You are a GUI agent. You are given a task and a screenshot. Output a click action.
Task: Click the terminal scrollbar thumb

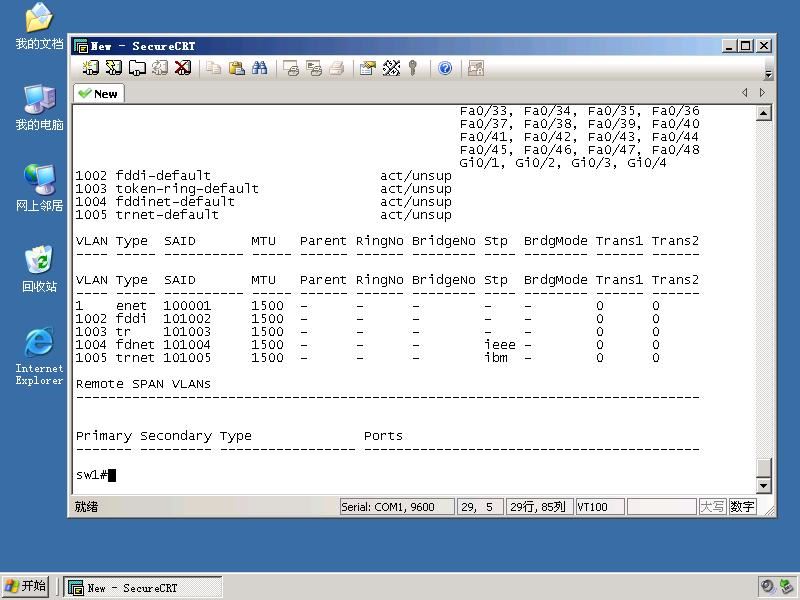click(x=763, y=468)
